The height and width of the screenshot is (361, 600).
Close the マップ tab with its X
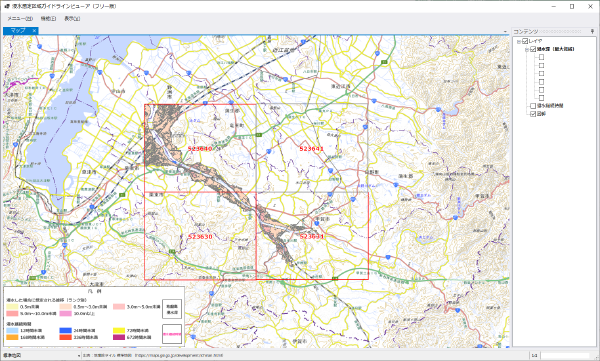tap(34, 31)
